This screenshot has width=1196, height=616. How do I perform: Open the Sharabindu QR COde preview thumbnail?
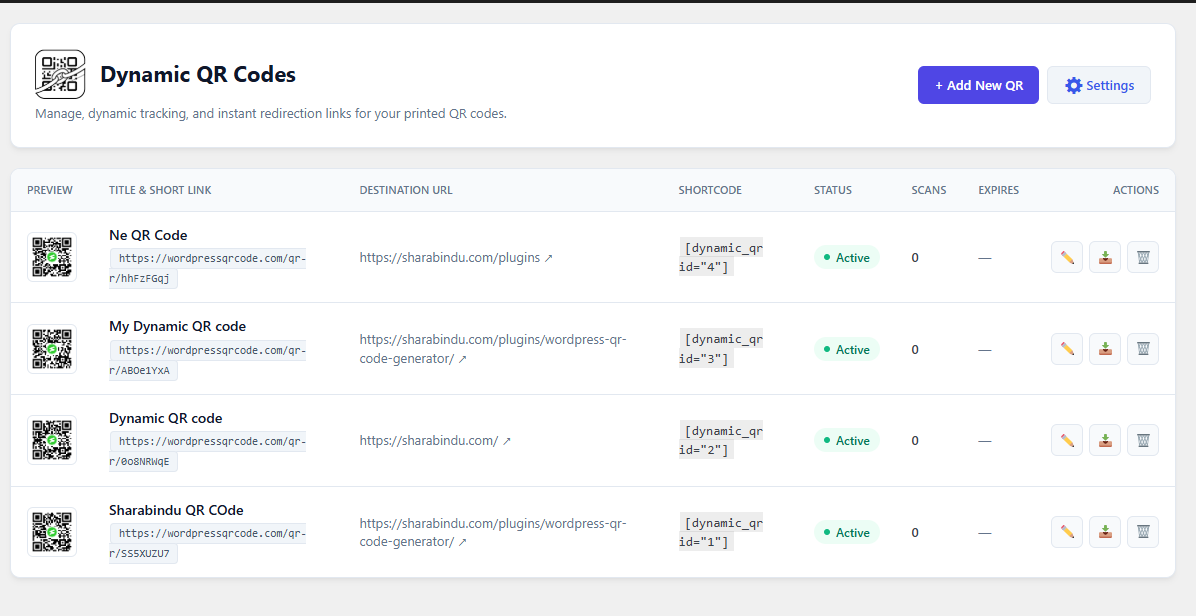(x=52, y=532)
